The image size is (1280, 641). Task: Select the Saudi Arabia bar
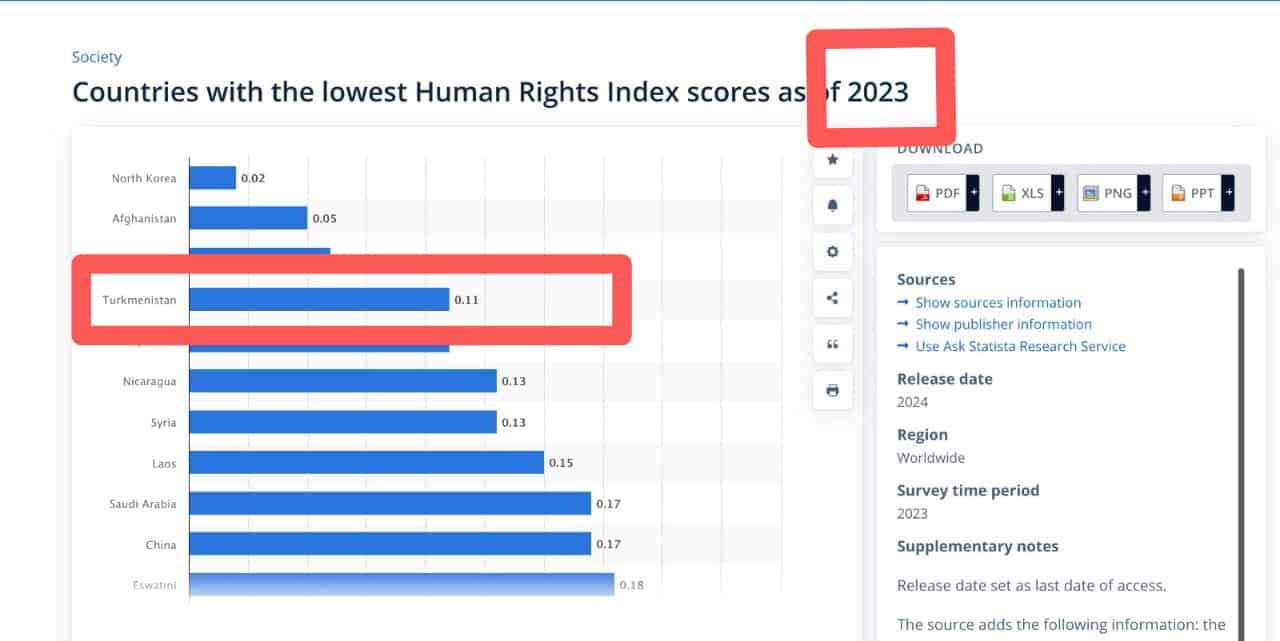pyautogui.click(x=390, y=504)
